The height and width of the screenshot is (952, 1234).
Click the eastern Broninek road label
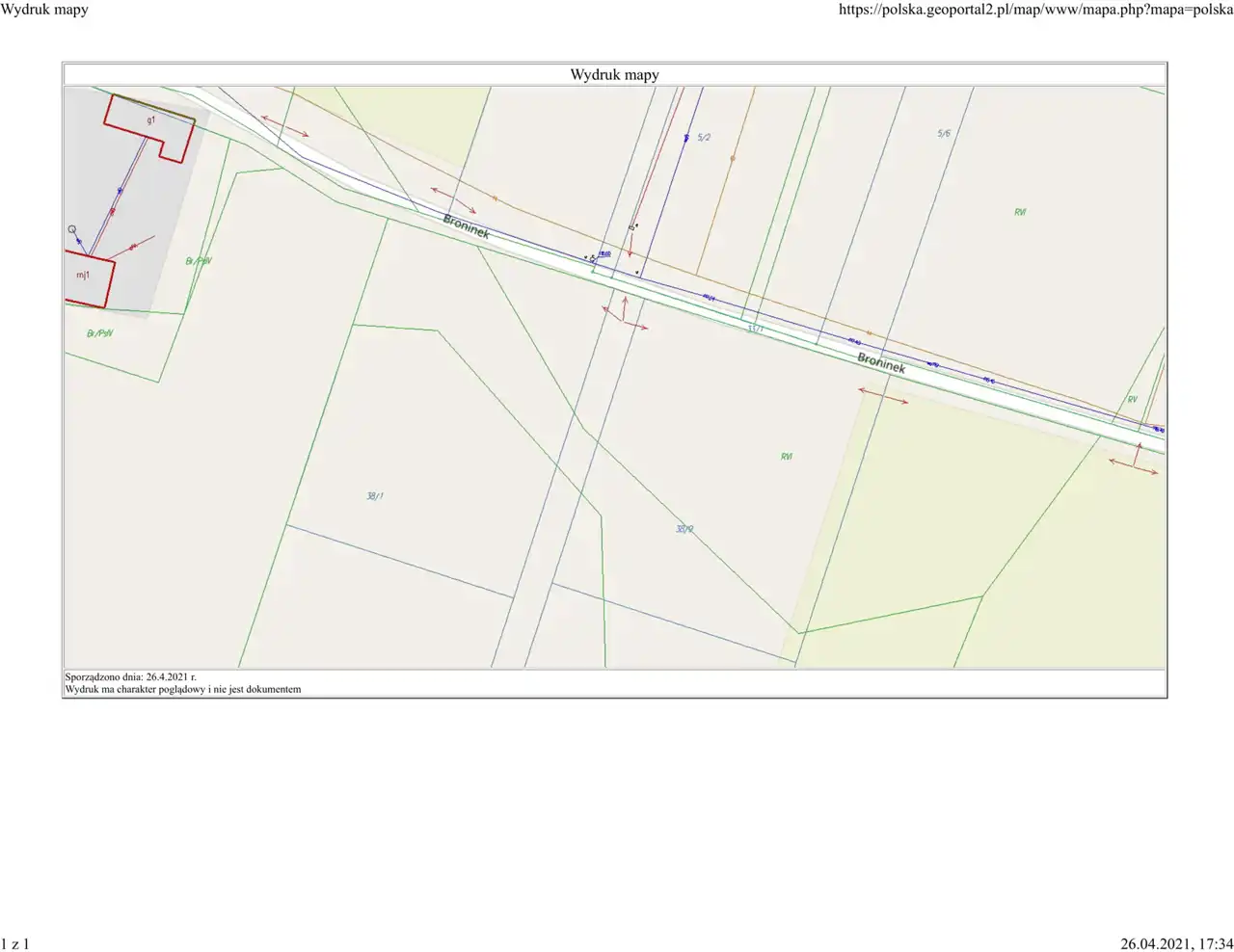coord(881,362)
